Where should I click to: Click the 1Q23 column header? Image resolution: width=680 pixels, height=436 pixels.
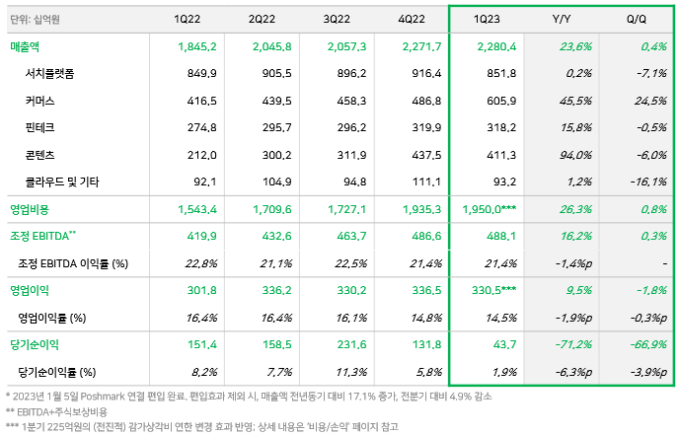(x=501, y=19)
